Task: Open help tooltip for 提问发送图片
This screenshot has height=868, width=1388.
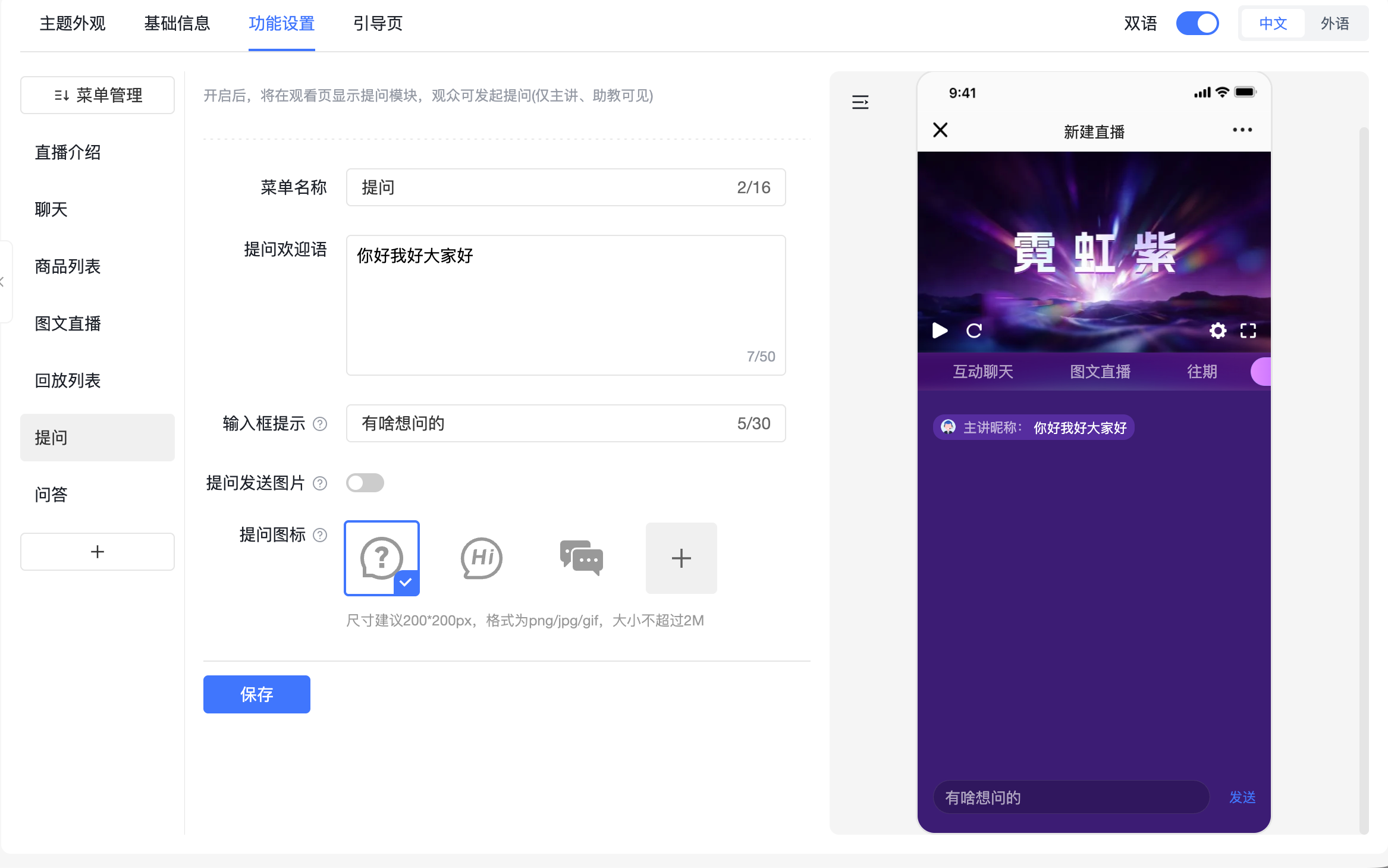Action: pyautogui.click(x=320, y=483)
